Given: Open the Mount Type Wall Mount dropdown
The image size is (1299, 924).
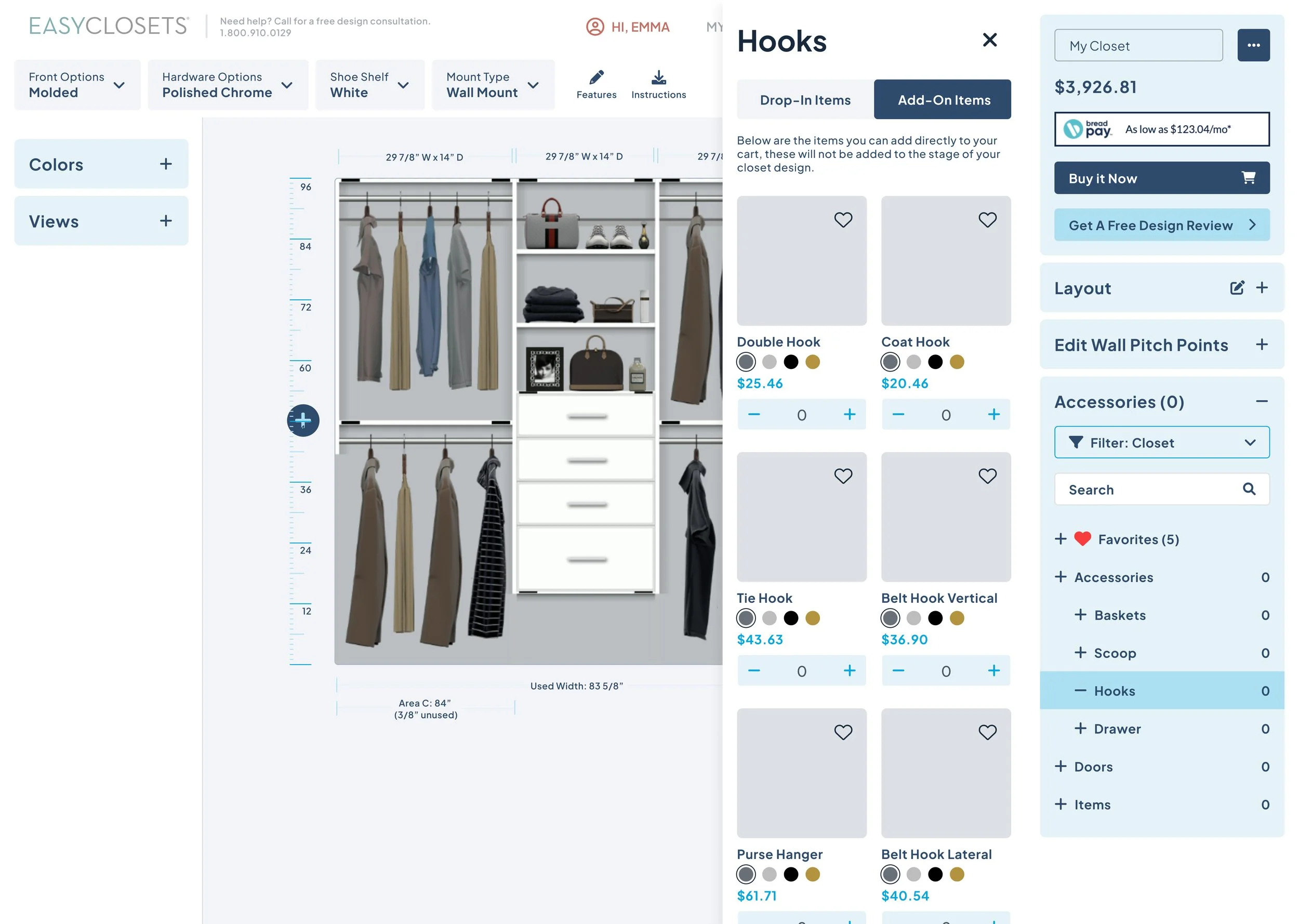Looking at the screenshot, I should click(493, 84).
